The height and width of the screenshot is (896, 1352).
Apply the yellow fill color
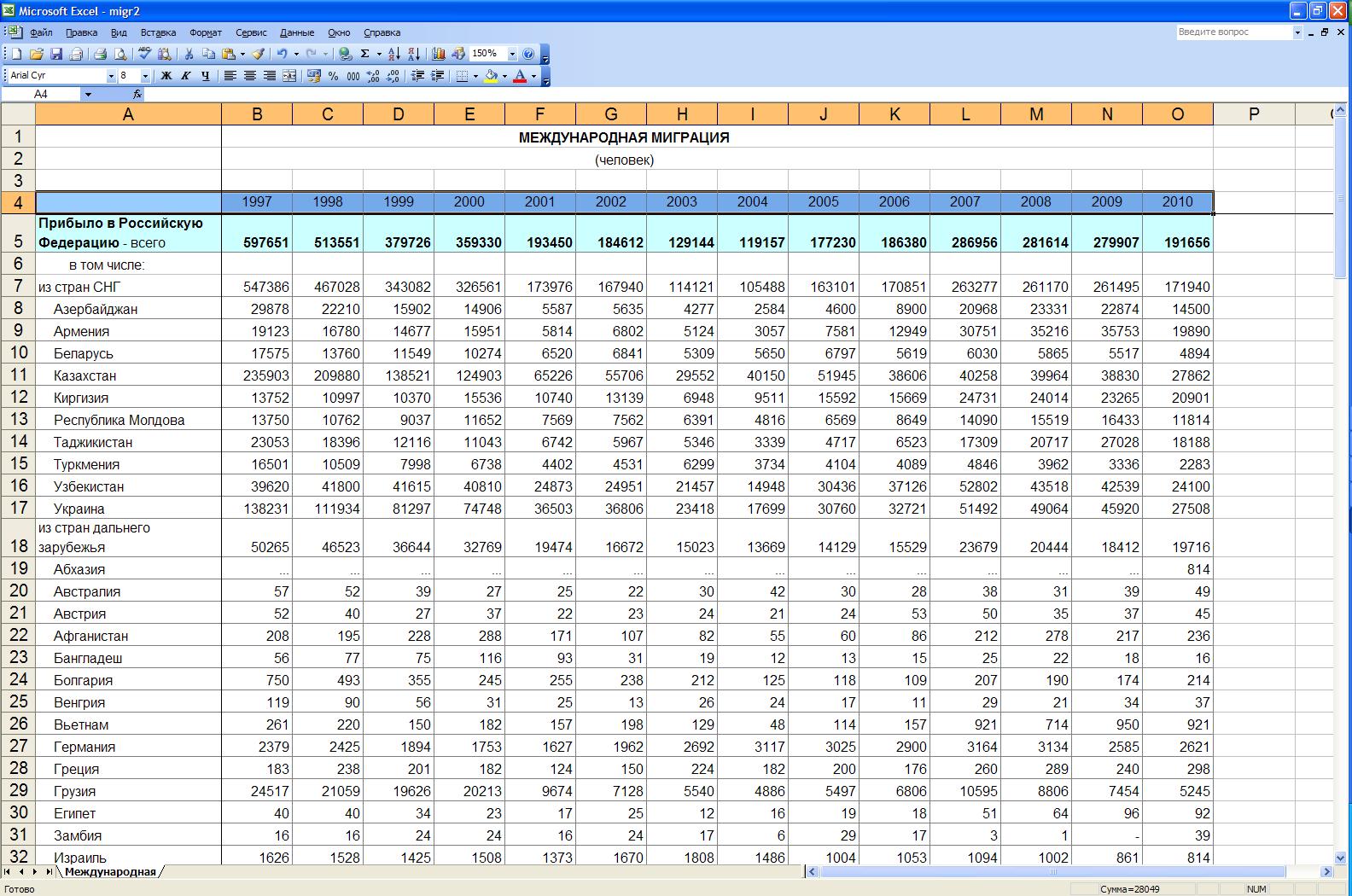click(x=491, y=76)
